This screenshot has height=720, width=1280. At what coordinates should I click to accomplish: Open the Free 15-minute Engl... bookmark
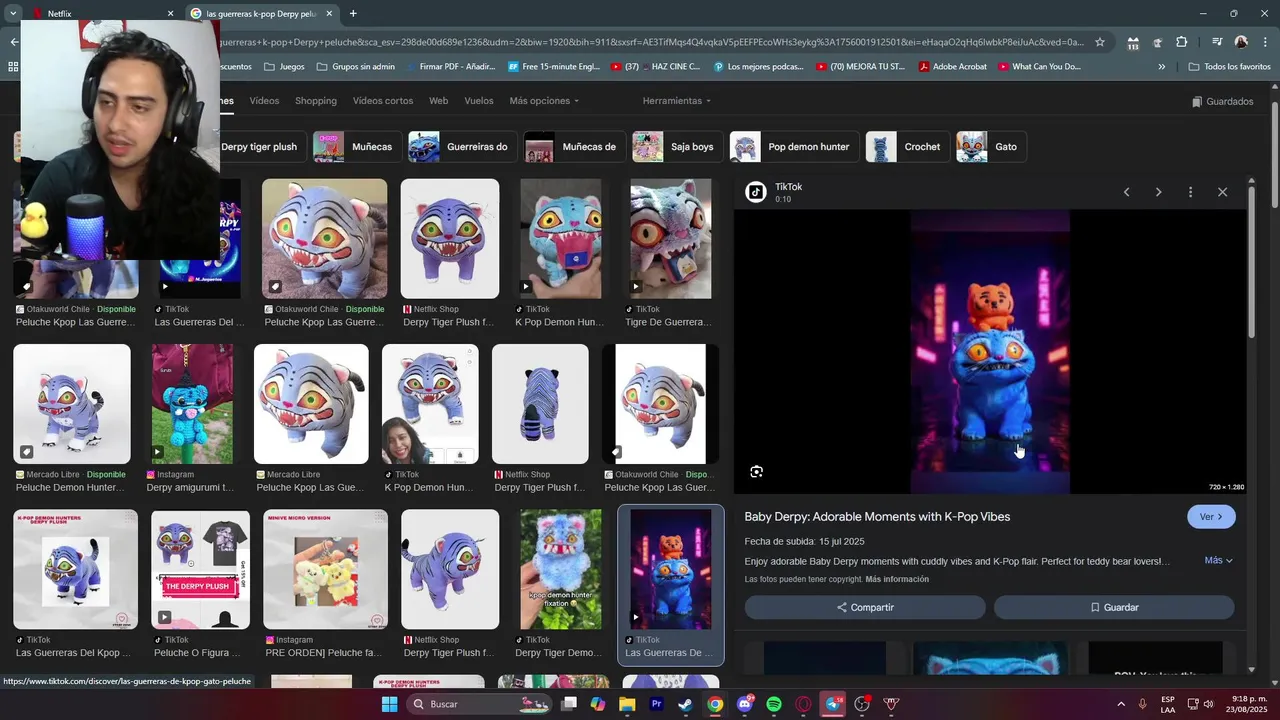pyautogui.click(x=554, y=67)
